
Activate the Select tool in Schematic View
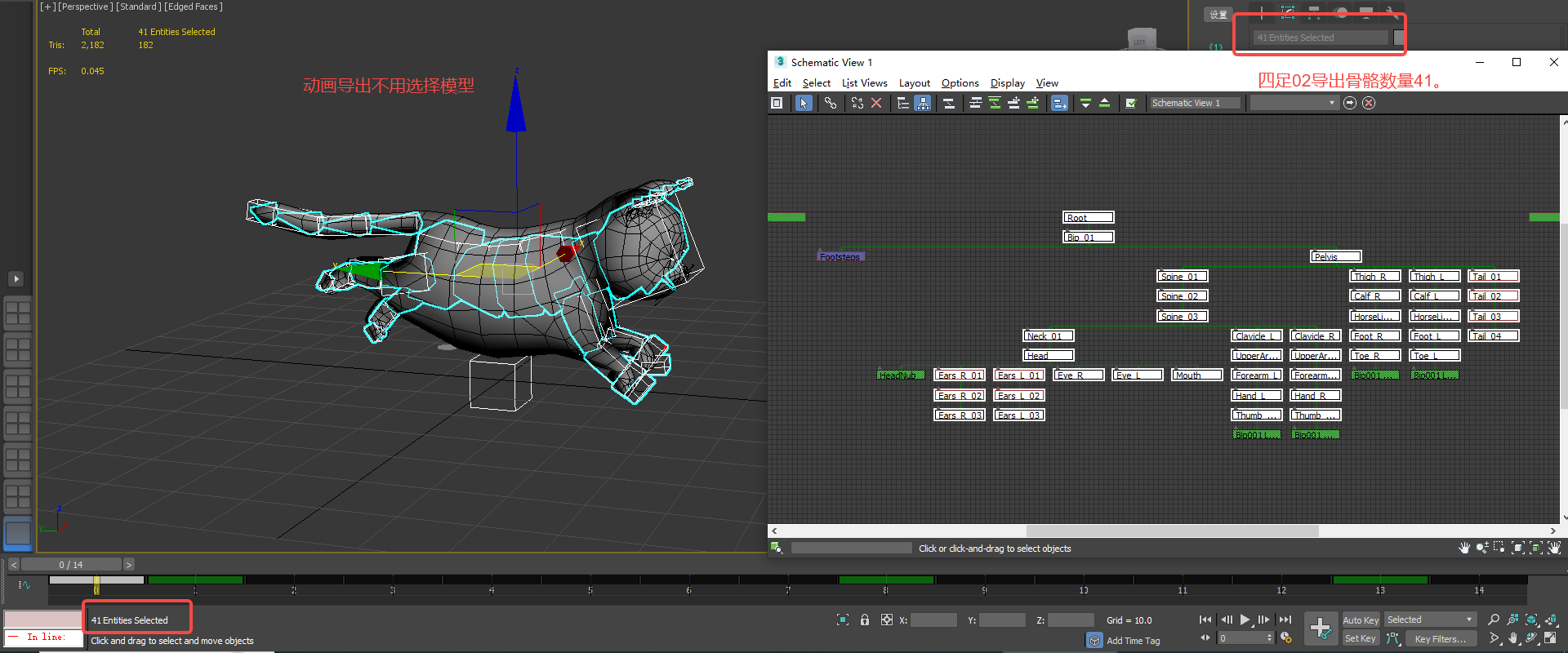pos(804,103)
